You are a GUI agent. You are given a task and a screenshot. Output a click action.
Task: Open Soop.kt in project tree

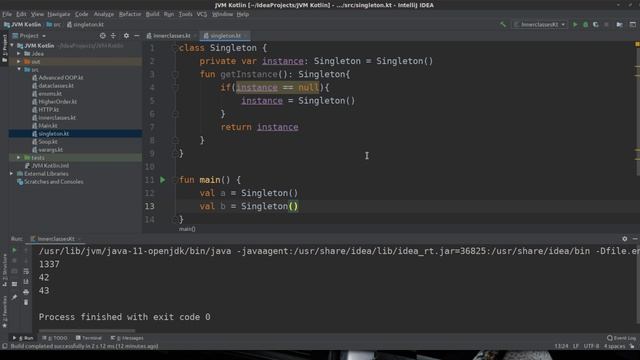coord(44,142)
